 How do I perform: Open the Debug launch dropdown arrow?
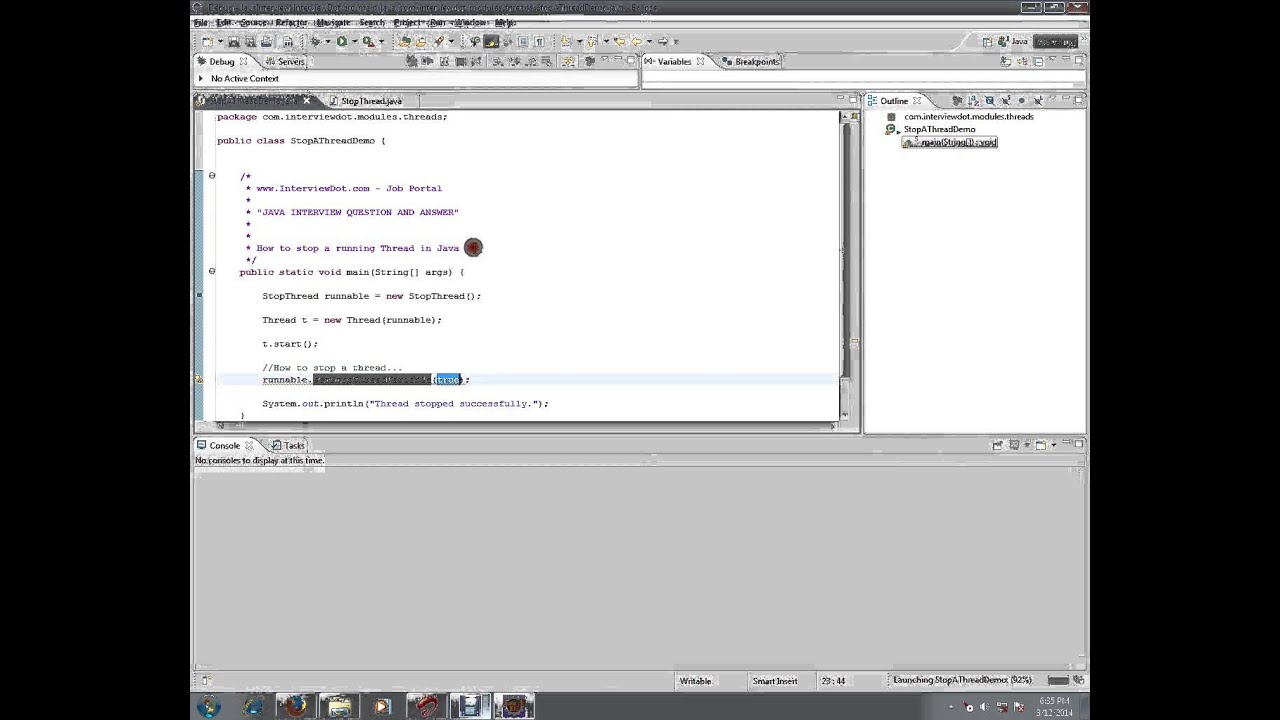328,41
